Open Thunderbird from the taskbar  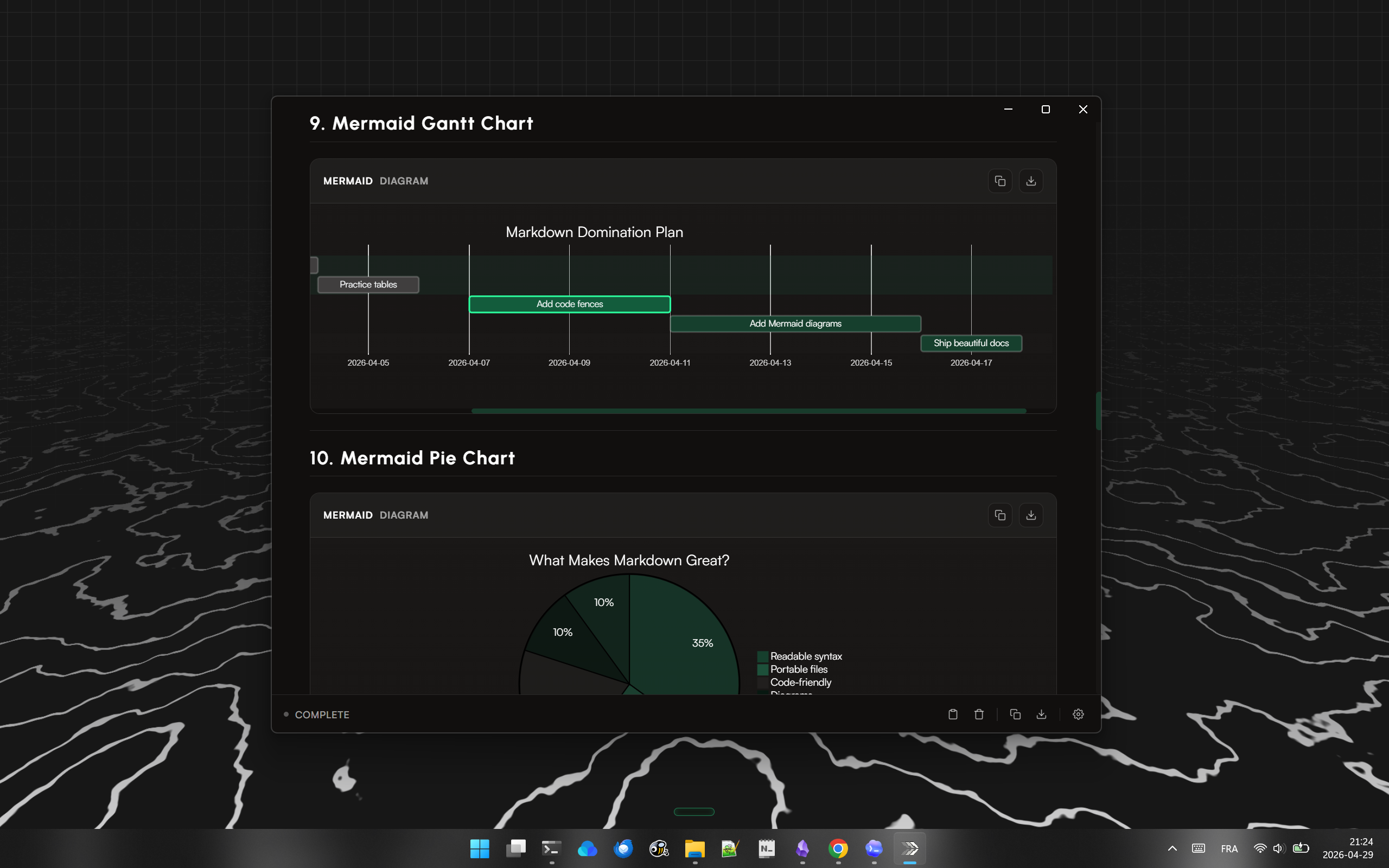click(x=623, y=848)
